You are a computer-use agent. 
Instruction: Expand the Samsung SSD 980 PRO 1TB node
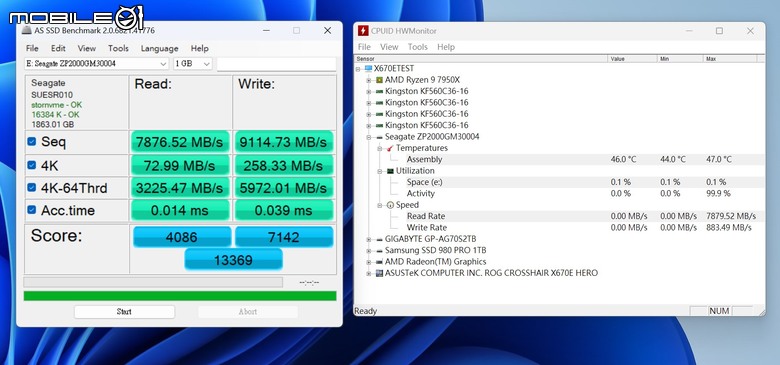[x=369, y=251]
